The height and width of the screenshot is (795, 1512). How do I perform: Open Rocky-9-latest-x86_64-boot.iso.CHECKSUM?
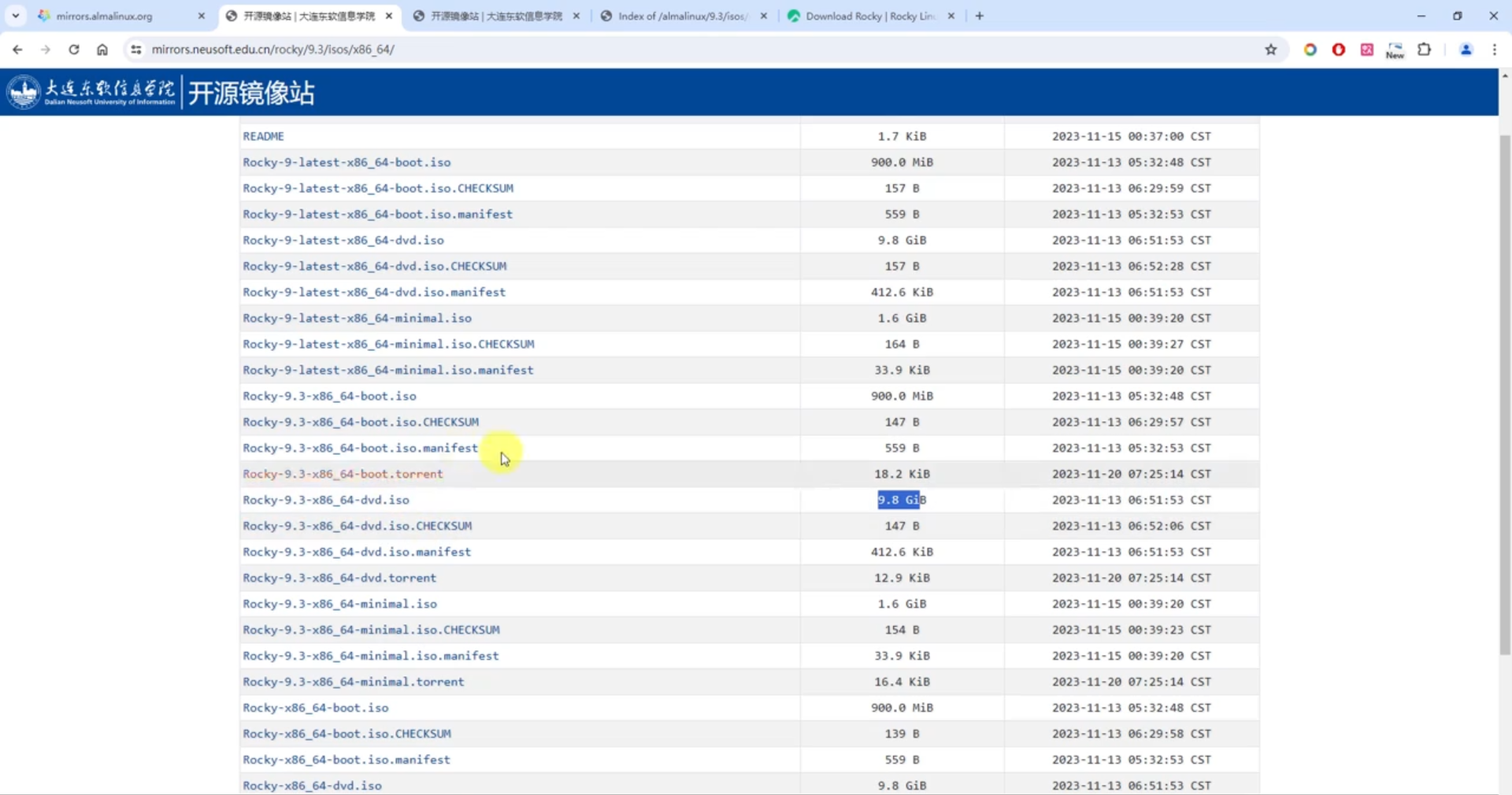coord(378,188)
